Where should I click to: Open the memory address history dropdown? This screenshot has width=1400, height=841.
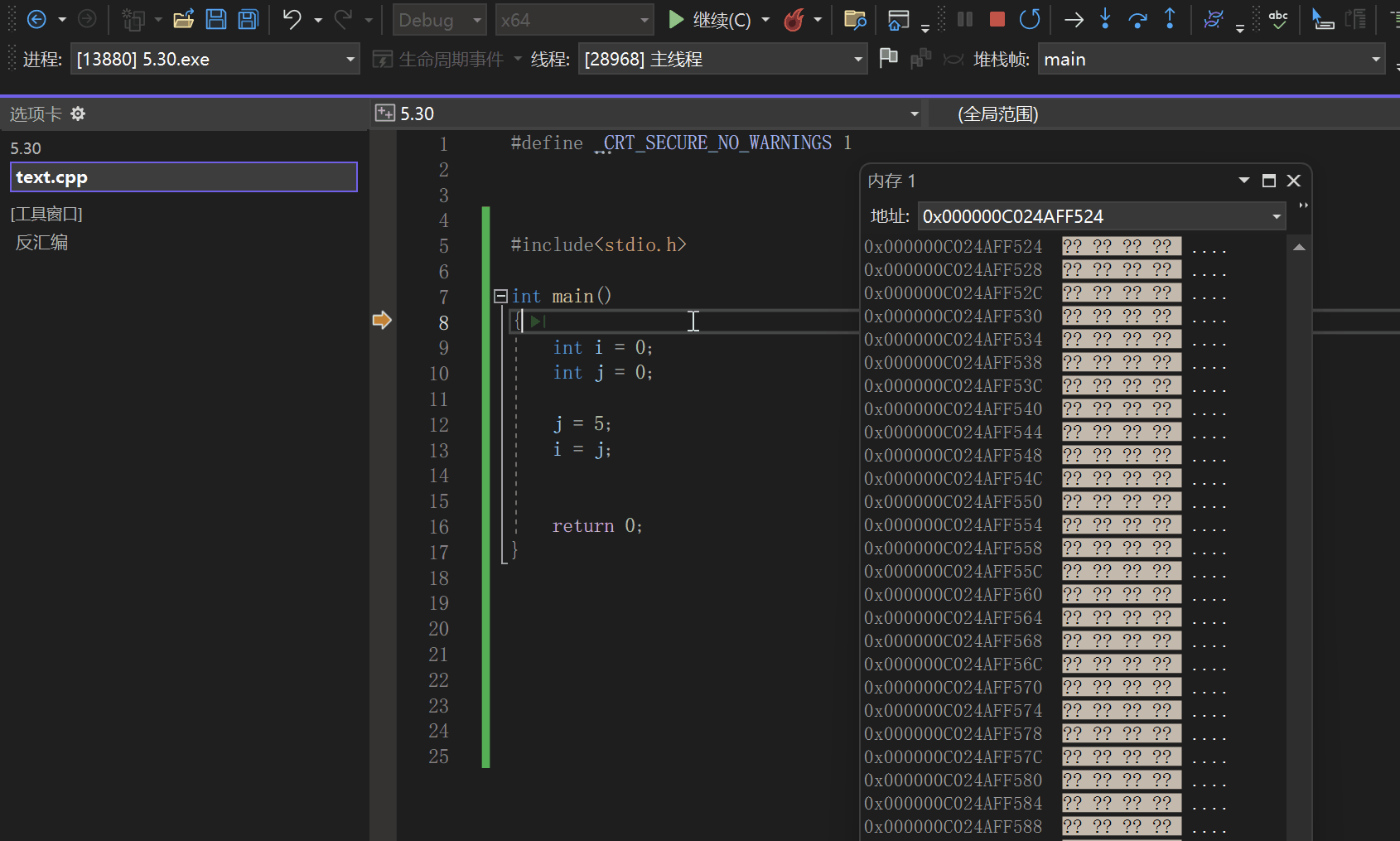click(1277, 216)
